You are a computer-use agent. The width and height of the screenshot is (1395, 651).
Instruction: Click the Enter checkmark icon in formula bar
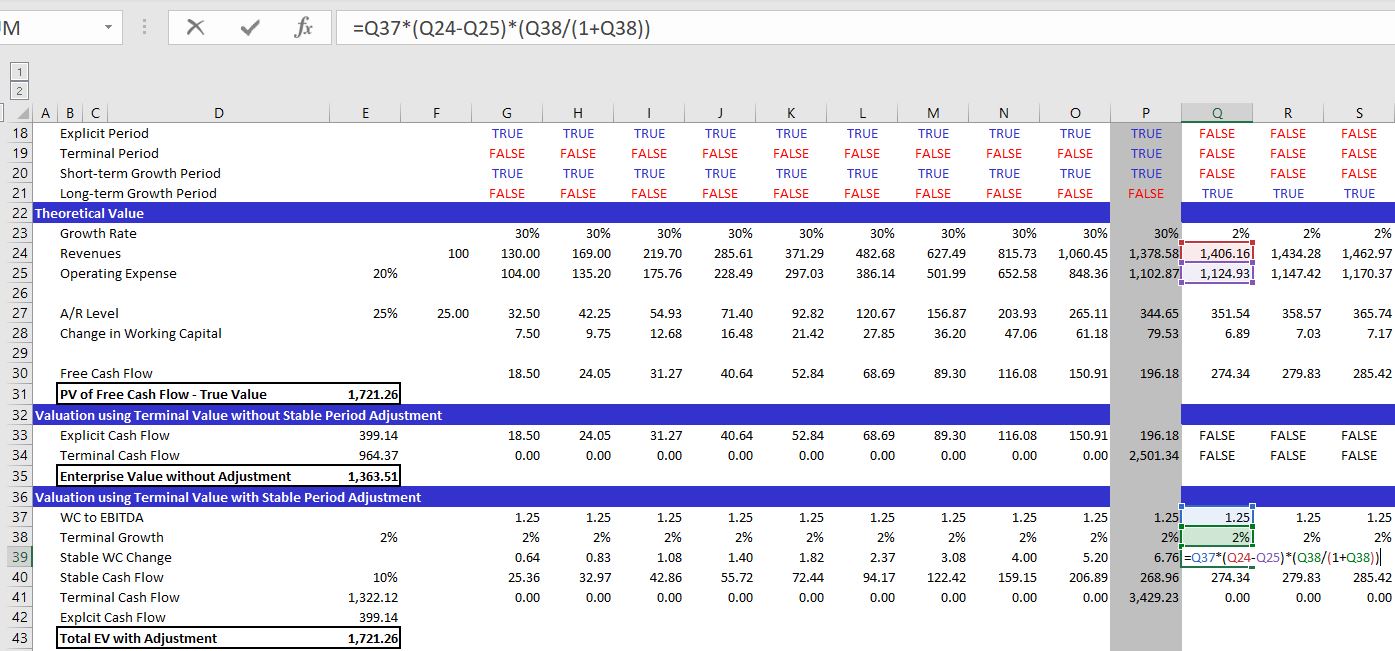tap(250, 28)
